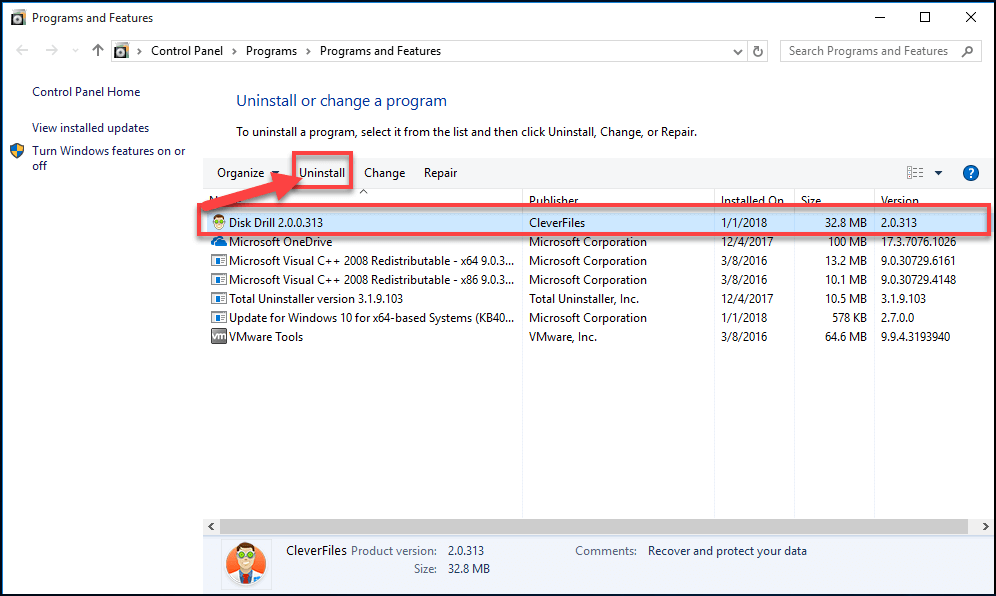Click left arrow of horizontal scrollbar

(212, 526)
